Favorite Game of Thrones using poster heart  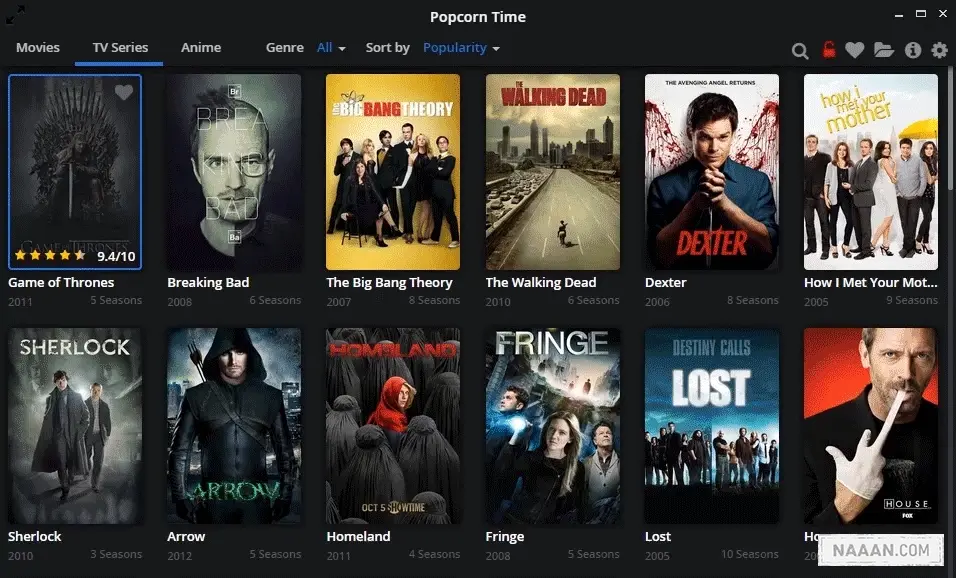[124, 93]
